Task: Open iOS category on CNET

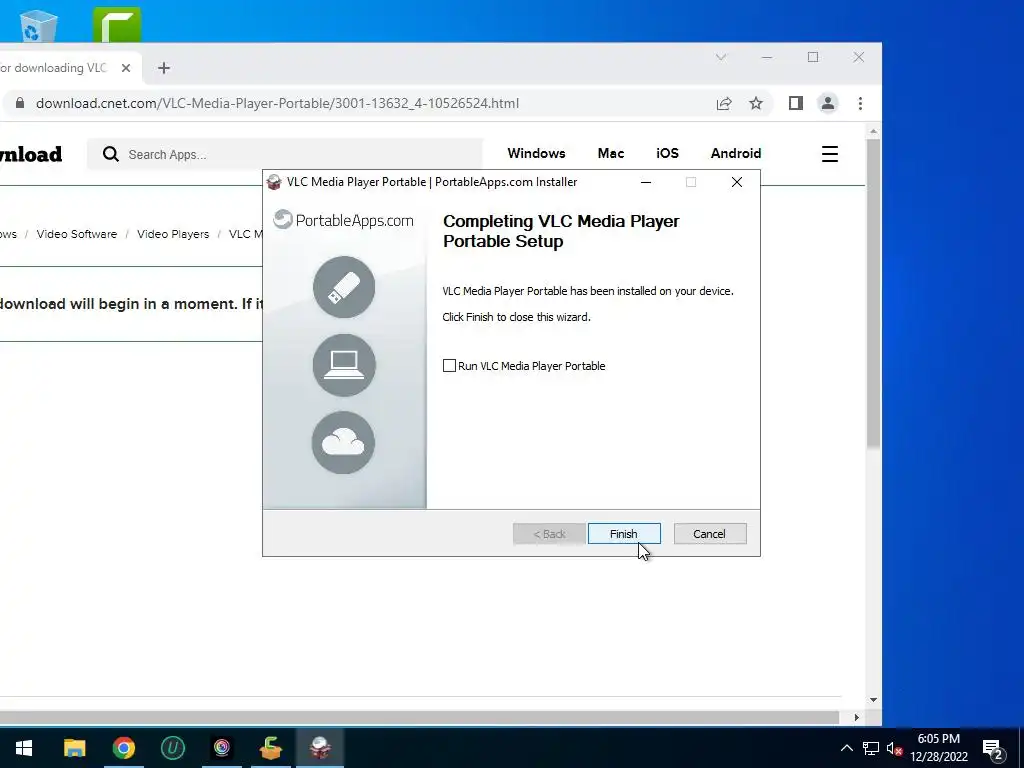Action: [667, 153]
